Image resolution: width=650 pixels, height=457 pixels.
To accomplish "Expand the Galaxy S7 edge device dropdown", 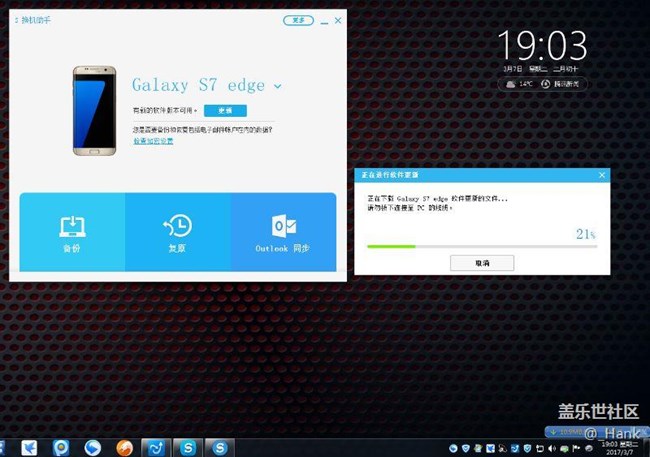I will 277,87.
